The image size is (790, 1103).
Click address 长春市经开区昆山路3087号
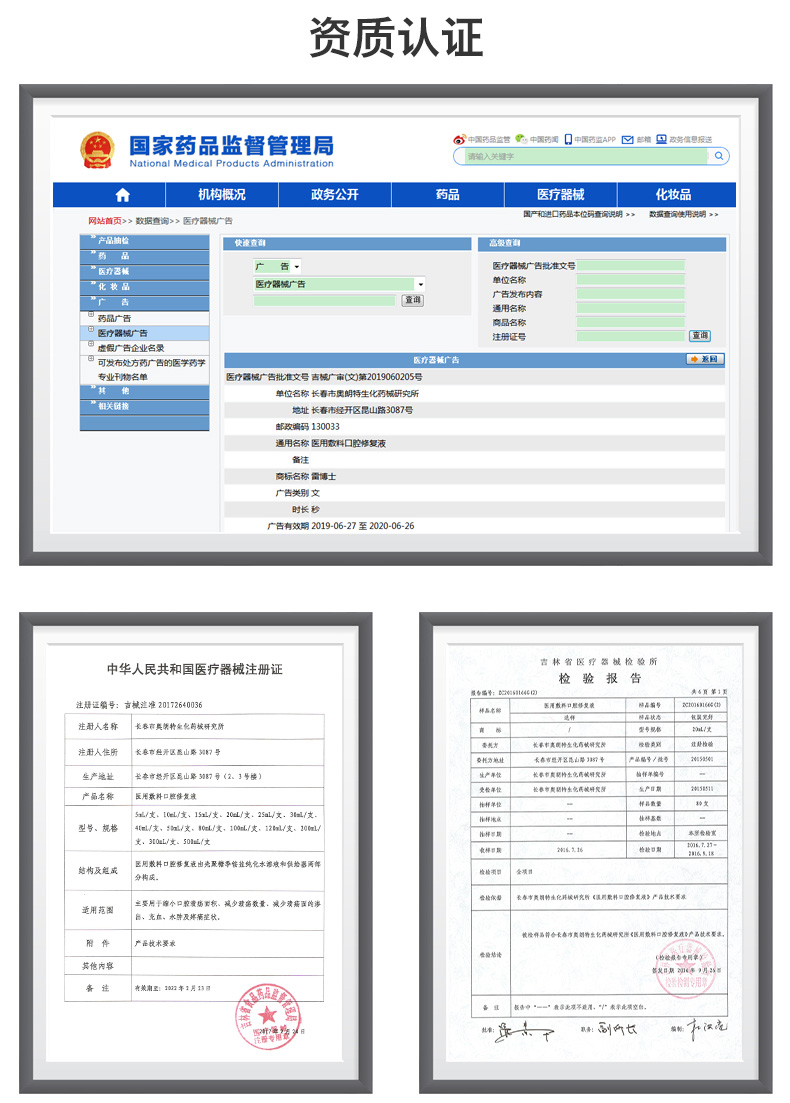(362, 410)
